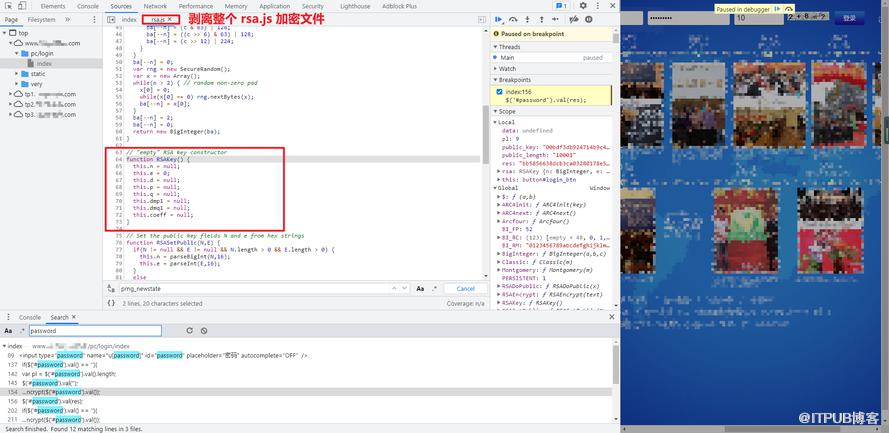Deactivate breakpoints icon in debugger toolbar
Viewport: 889px width, 433px height.
coord(574,19)
